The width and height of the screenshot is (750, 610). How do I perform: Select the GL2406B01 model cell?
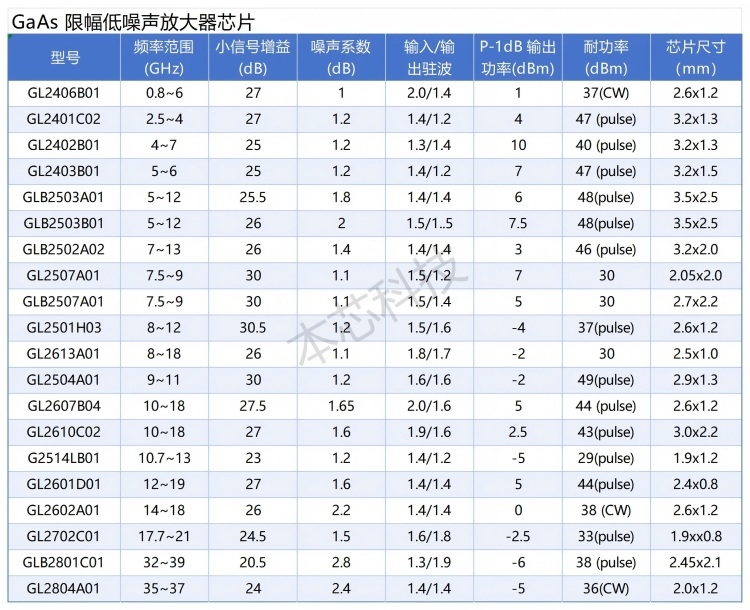tap(64, 93)
